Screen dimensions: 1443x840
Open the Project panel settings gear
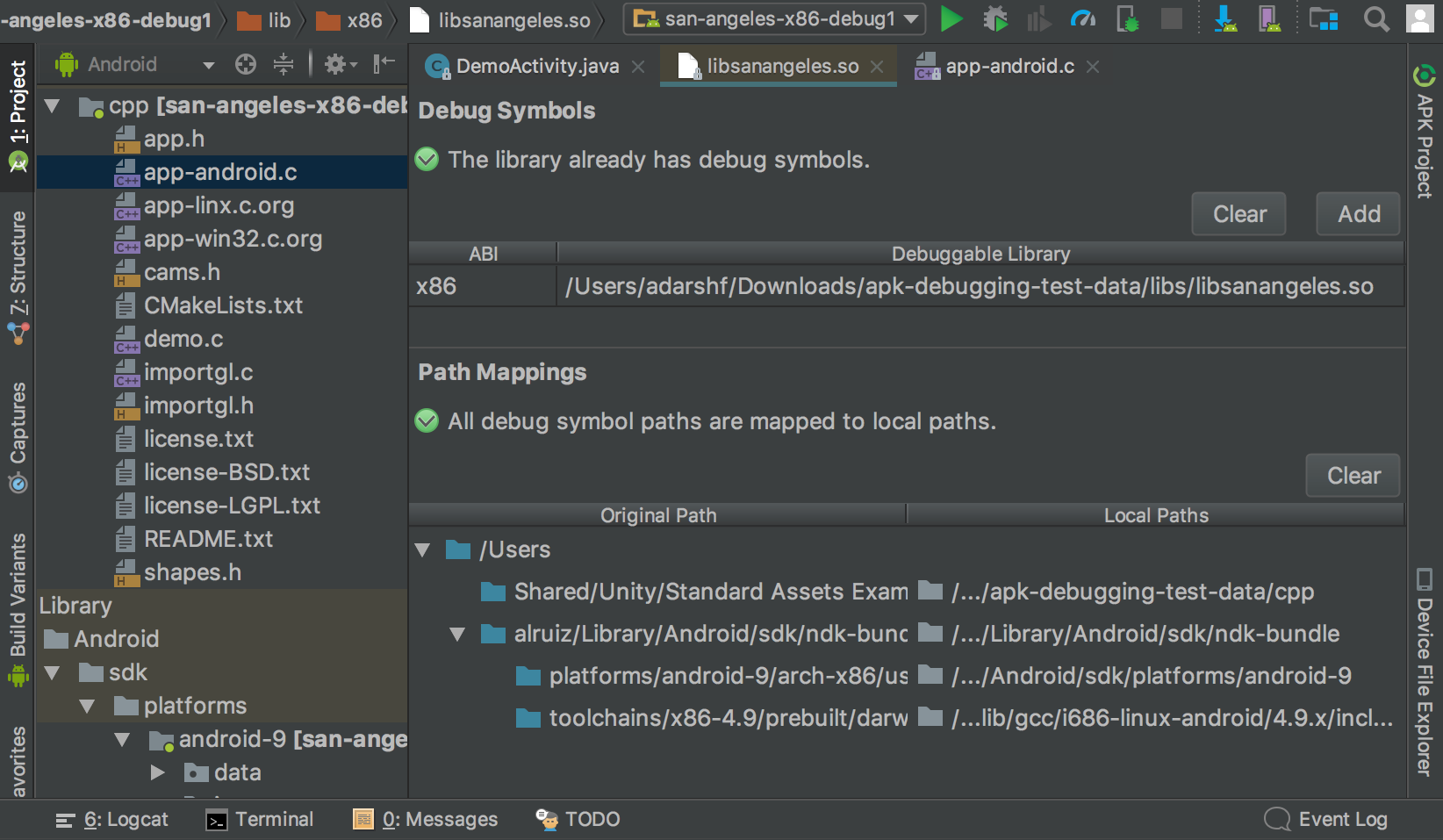pos(335,64)
